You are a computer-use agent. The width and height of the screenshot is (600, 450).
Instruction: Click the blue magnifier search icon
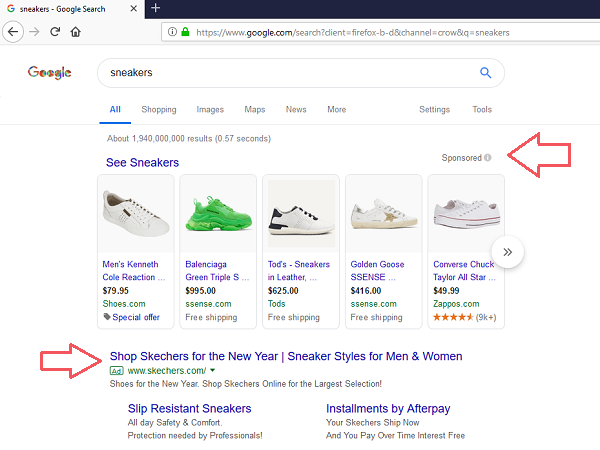tap(485, 72)
